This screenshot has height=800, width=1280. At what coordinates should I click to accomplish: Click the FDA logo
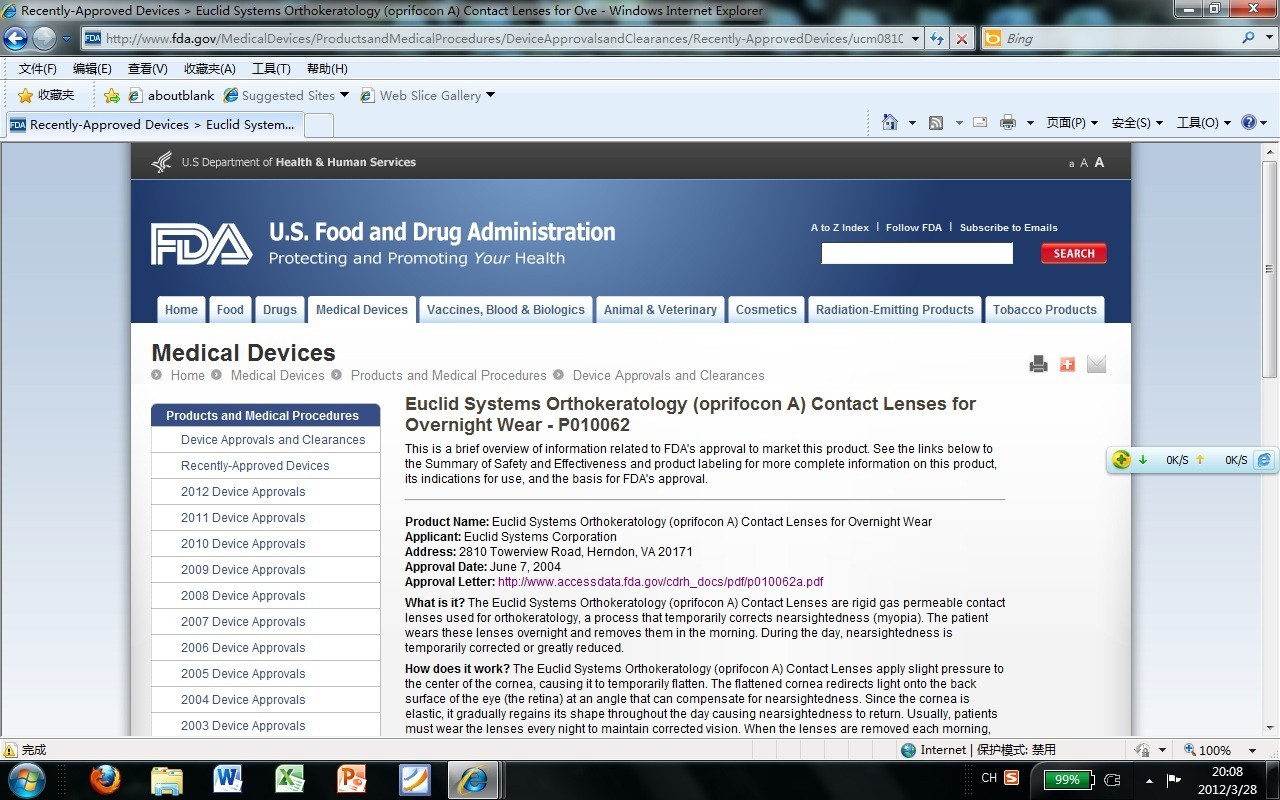point(201,244)
